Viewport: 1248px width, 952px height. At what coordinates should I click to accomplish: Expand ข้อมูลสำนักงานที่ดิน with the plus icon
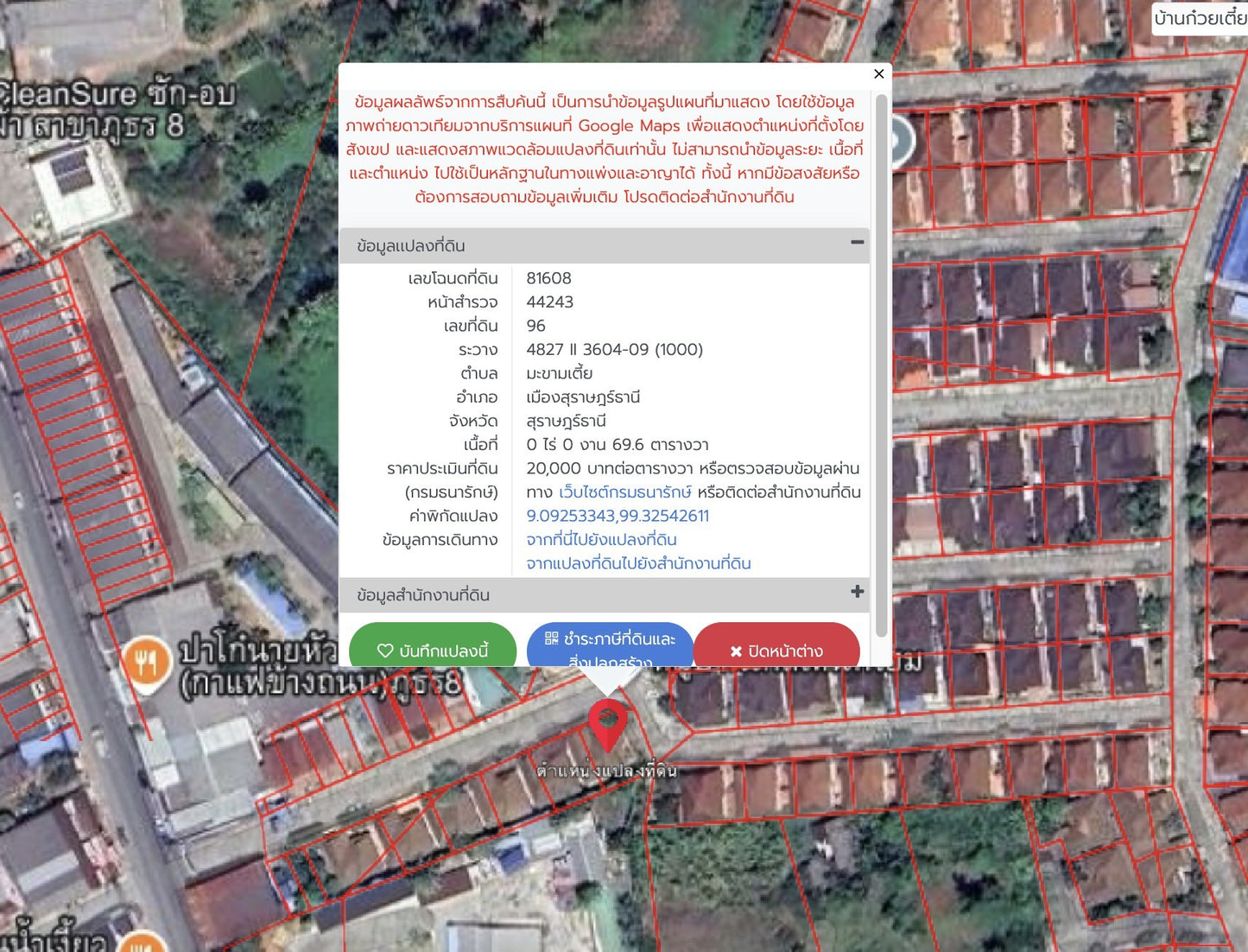pyautogui.click(x=857, y=592)
